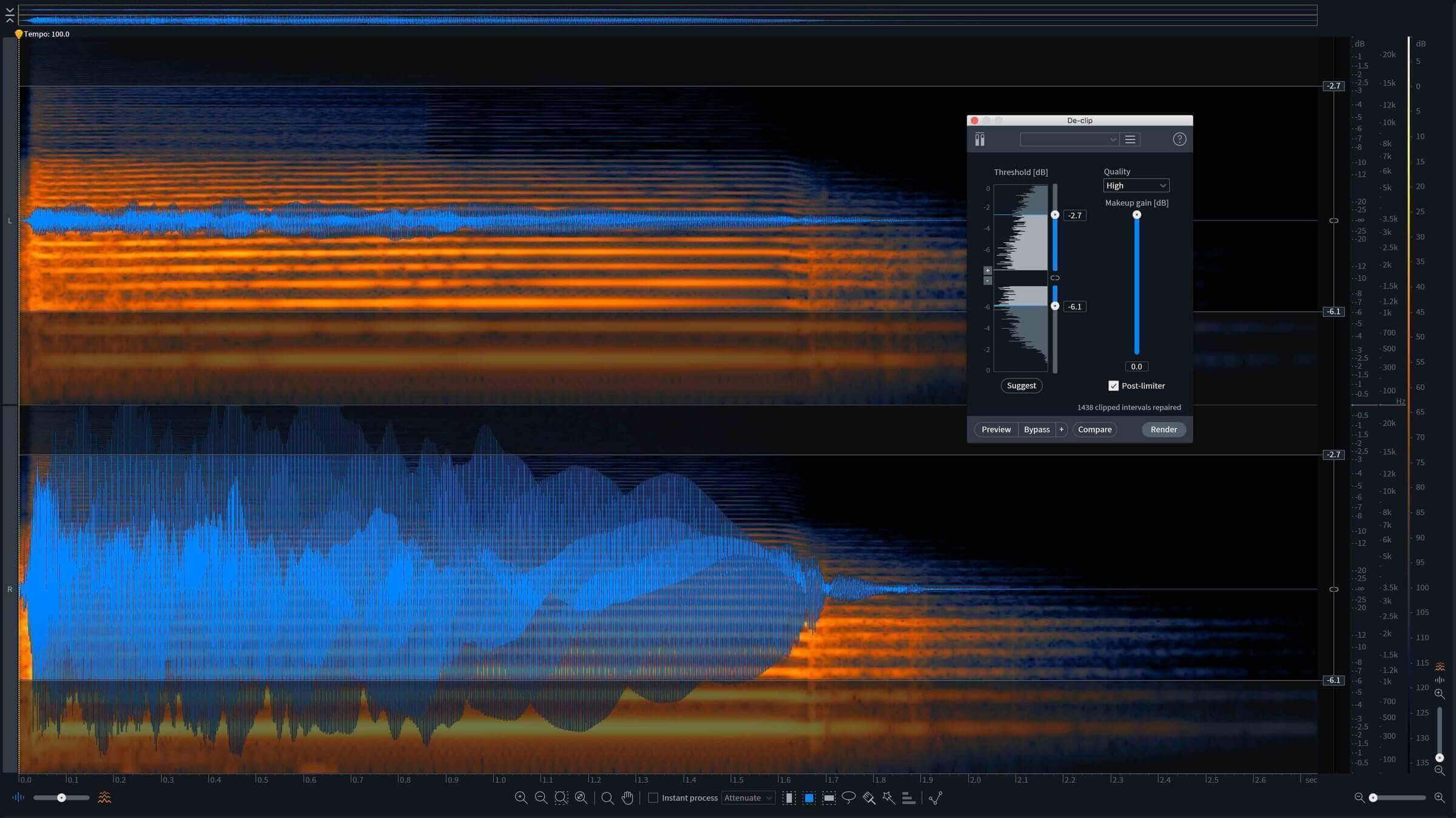Zoom in with the toolbar magnifier plus icon
This screenshot has width=1456, height=818.
pos(521,798)
